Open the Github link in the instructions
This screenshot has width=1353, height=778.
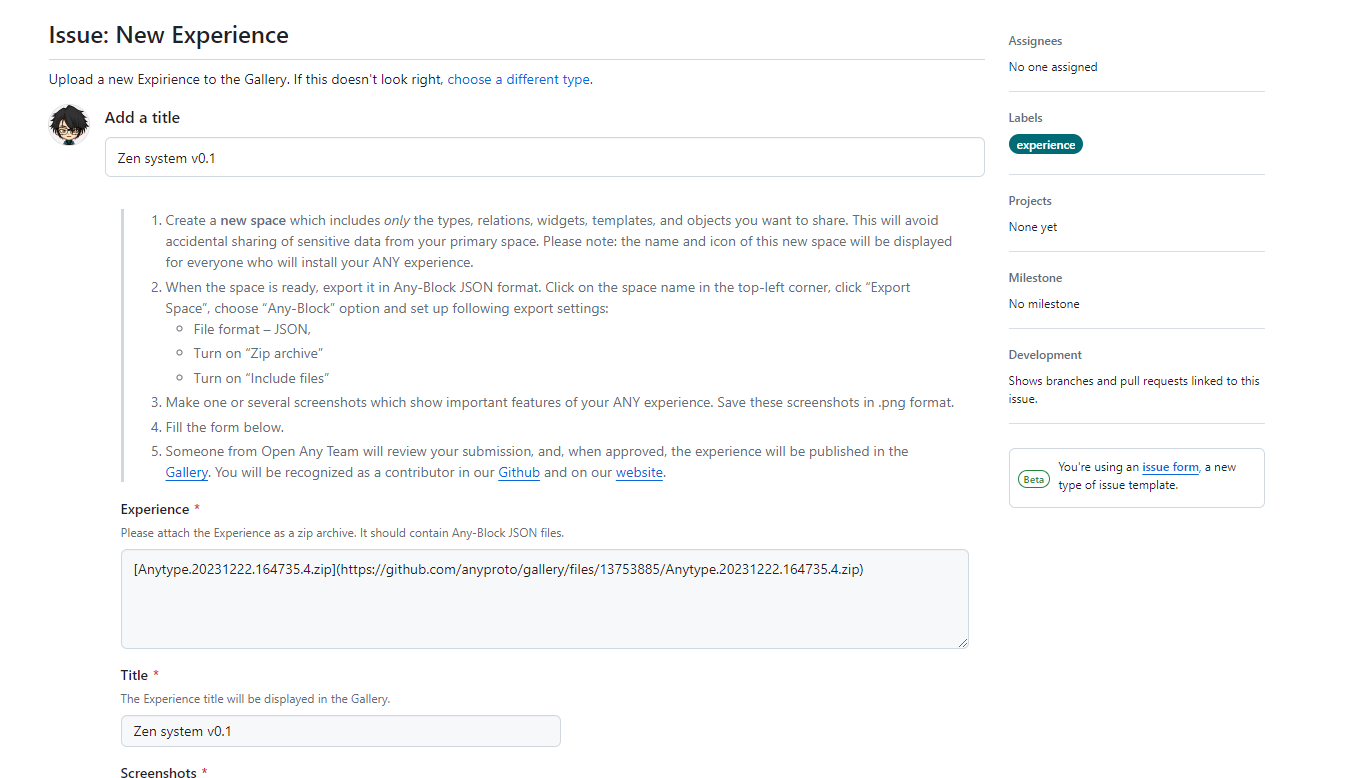click(519, 473)
